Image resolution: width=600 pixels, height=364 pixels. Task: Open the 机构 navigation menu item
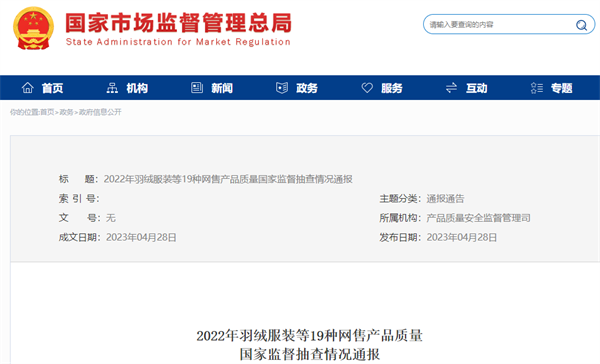click(x=137, y=88)
